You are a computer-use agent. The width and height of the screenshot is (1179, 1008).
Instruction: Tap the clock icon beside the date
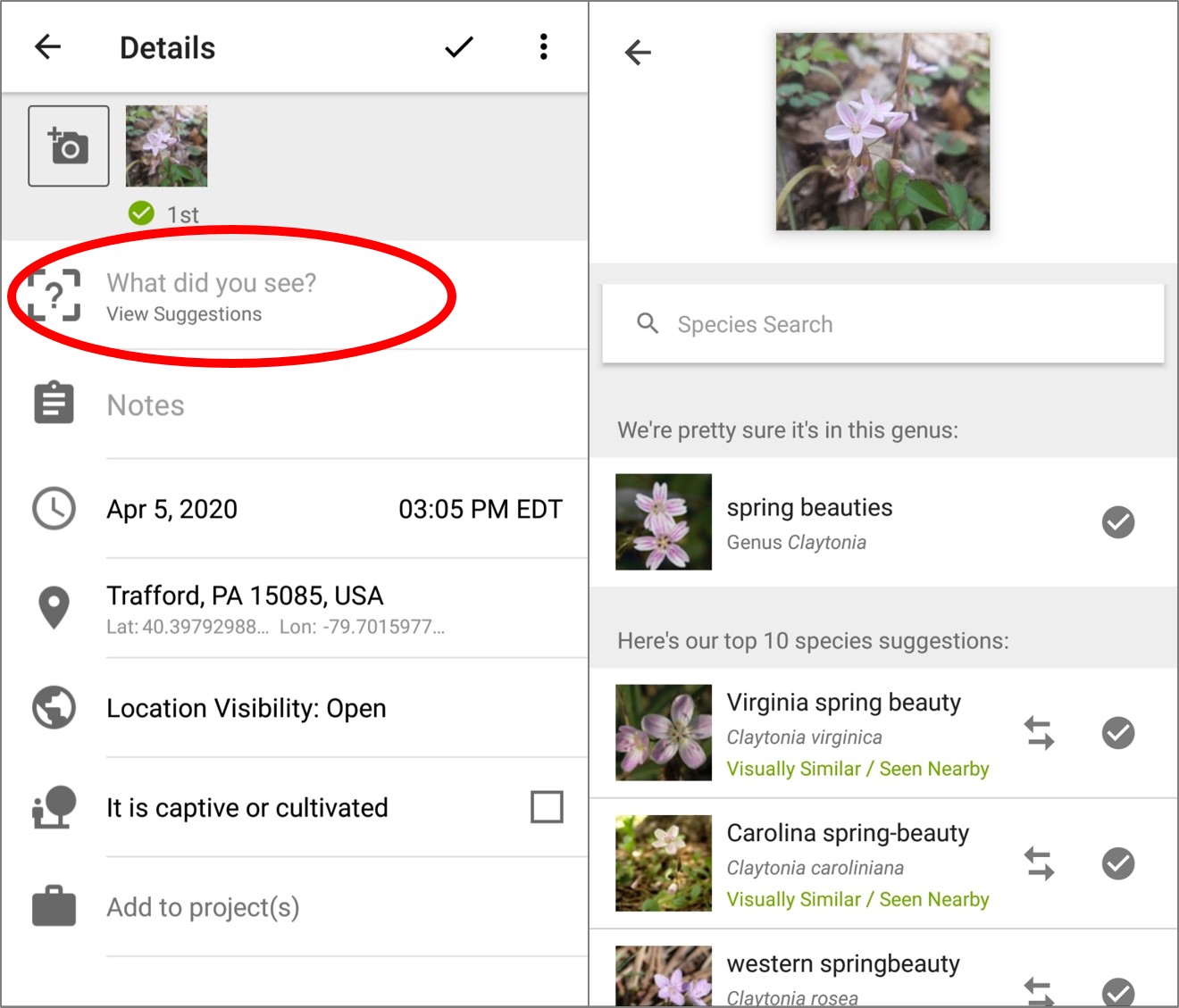pos(54,508)
